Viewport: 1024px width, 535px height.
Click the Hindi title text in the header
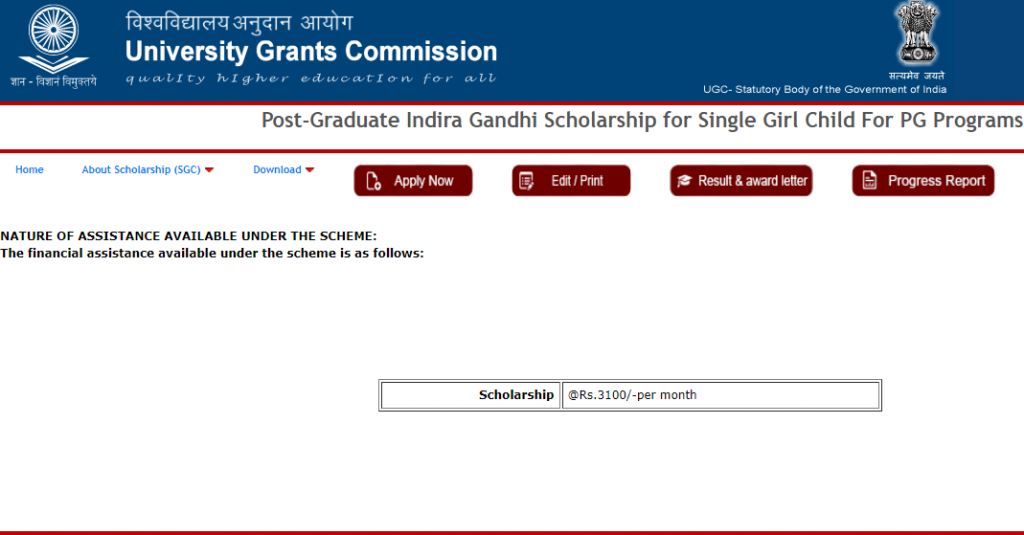click(239, 23)
